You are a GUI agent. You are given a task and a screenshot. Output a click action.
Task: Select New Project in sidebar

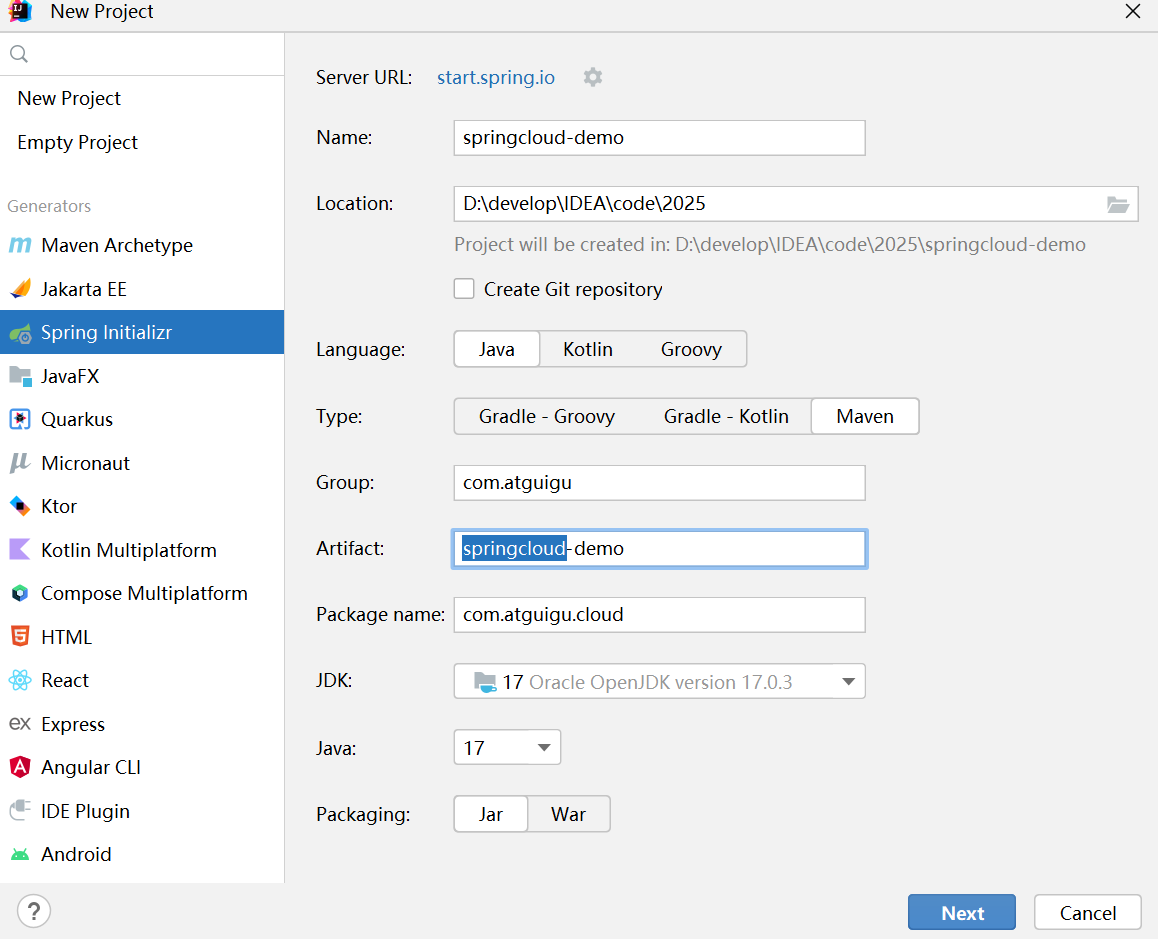pos(142,98)
